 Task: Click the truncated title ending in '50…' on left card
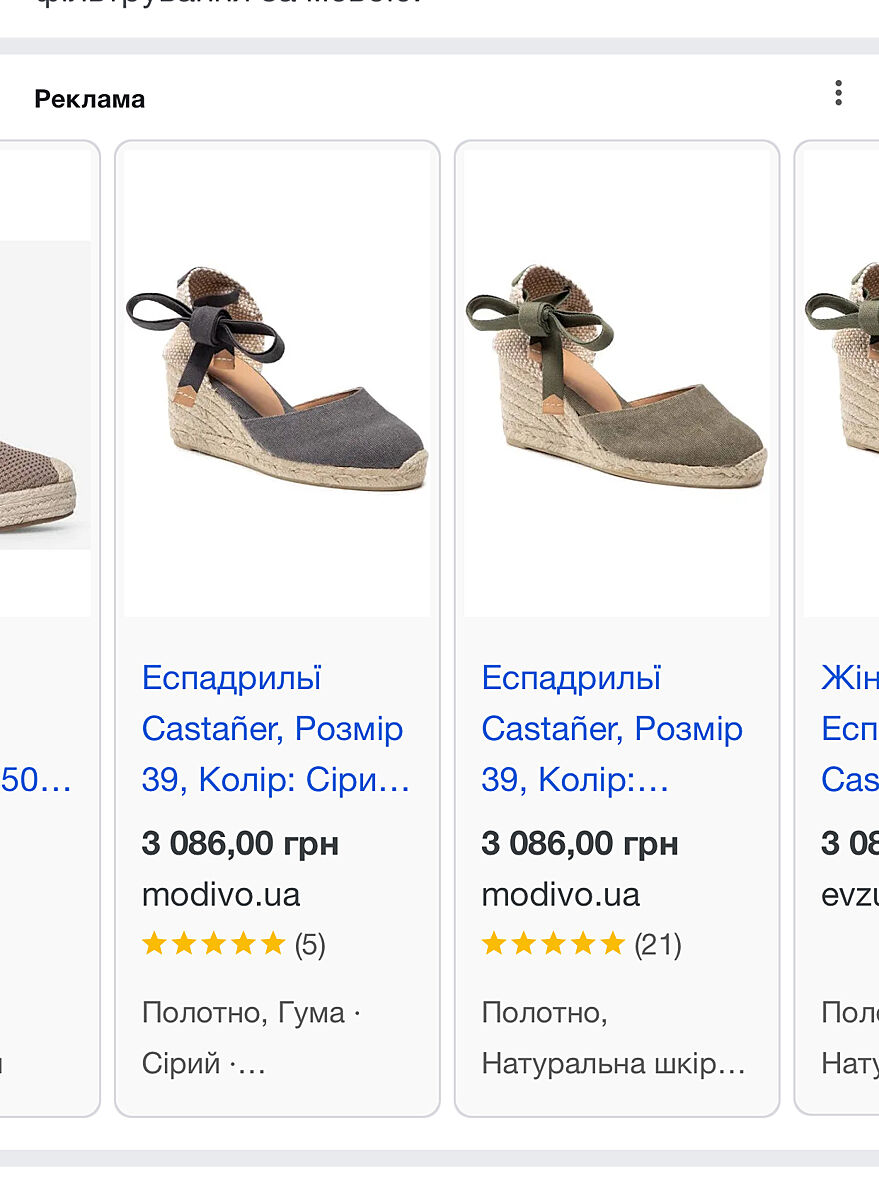pyautogui.click(x=36, y=780)
